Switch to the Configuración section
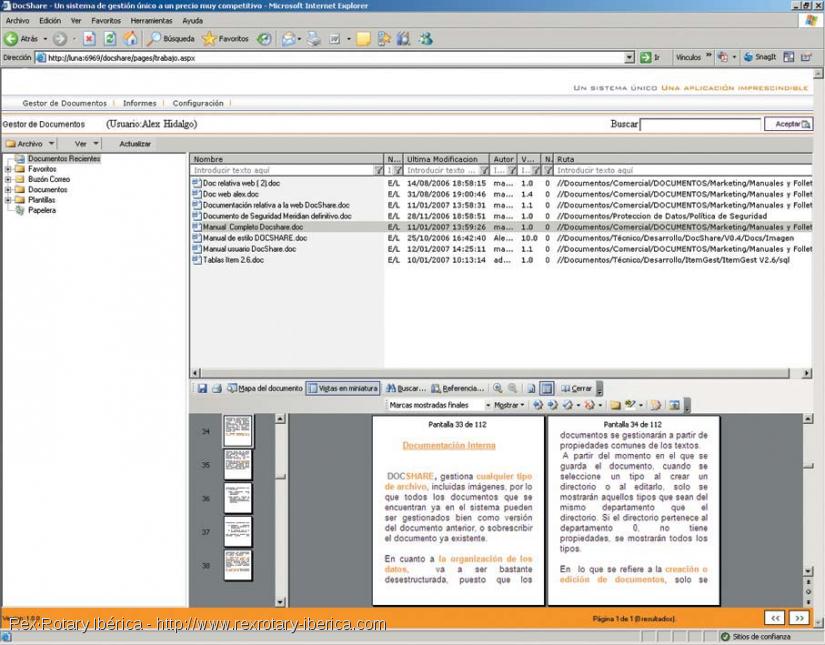 coord(198,104)
